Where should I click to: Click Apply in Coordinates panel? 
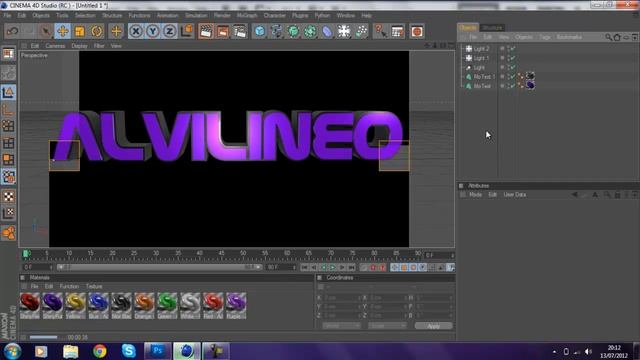(x=433, y=326)
